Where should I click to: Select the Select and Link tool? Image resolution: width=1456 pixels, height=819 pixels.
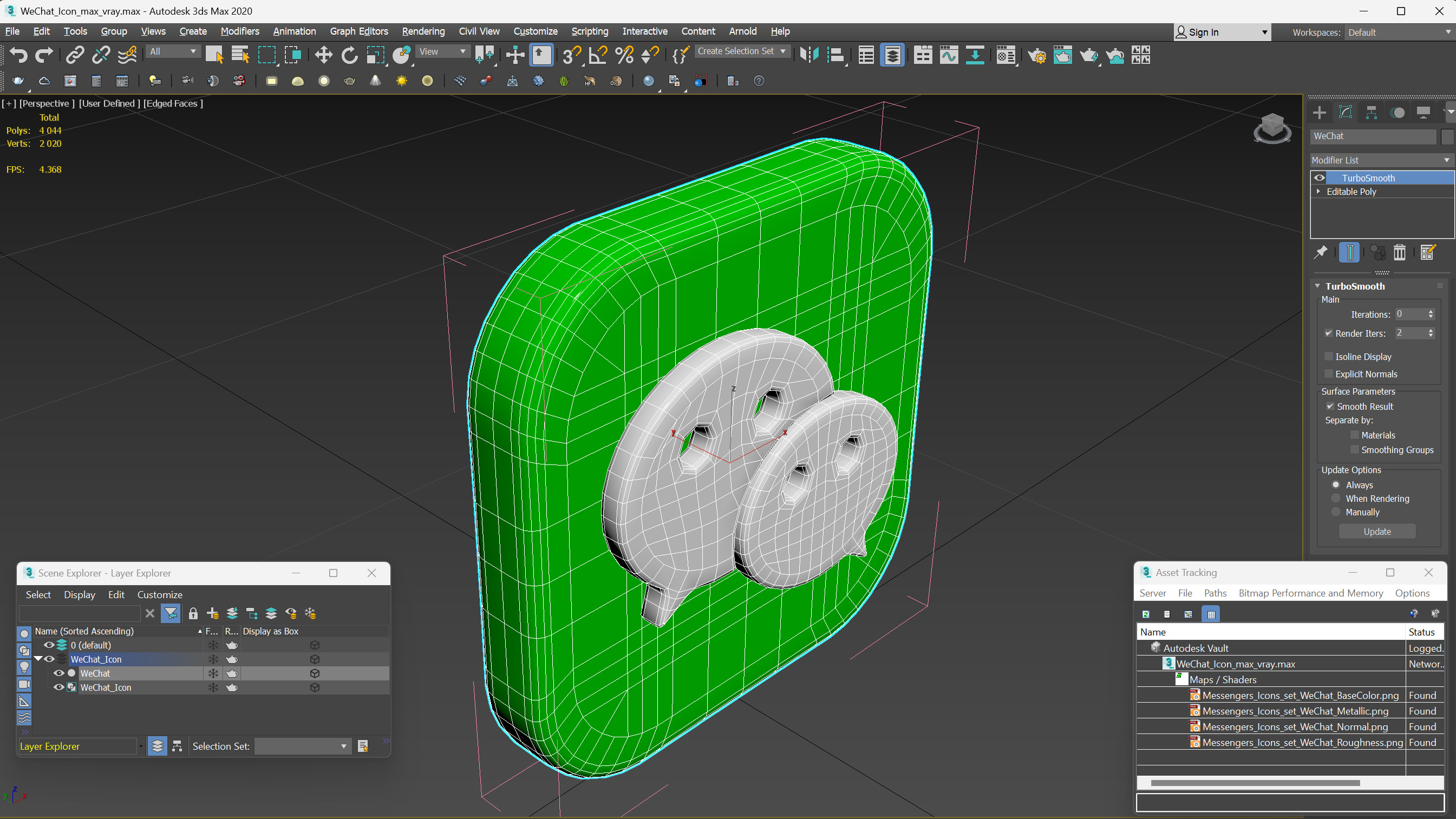click(x=75, y=55)
